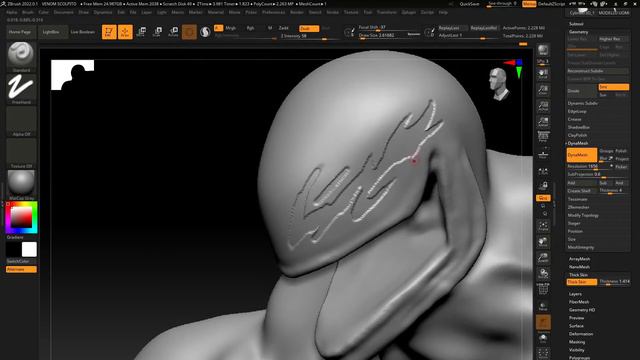Open the Document menu

64,12
